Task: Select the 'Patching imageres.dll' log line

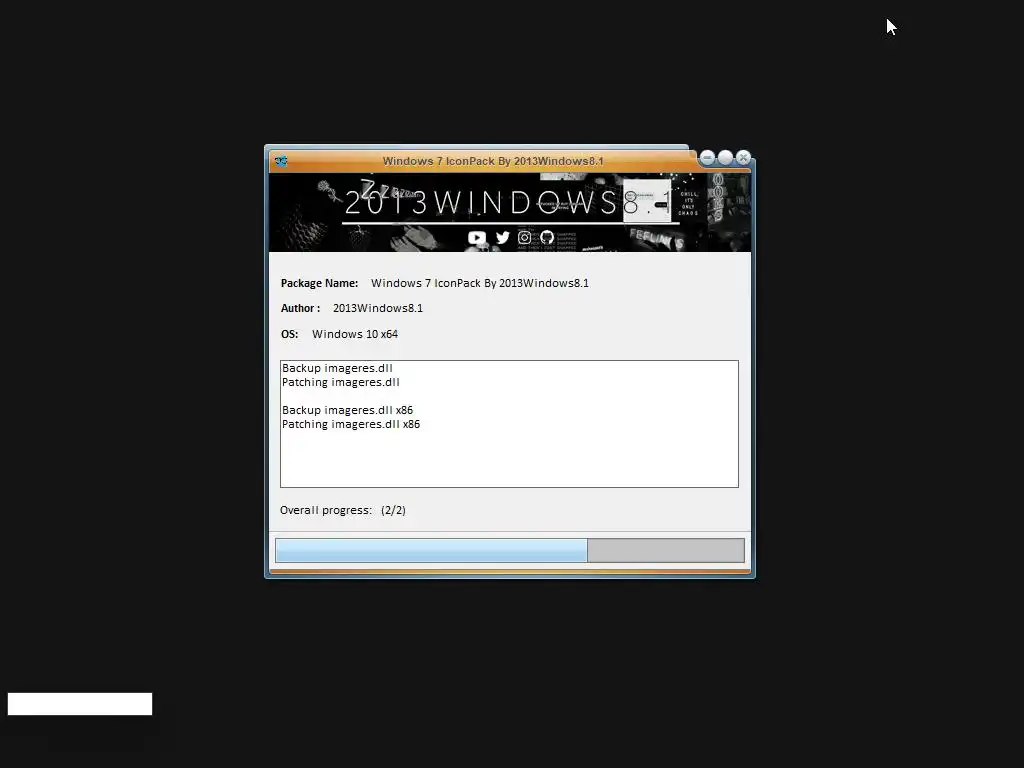Action: tap(340, 383)
